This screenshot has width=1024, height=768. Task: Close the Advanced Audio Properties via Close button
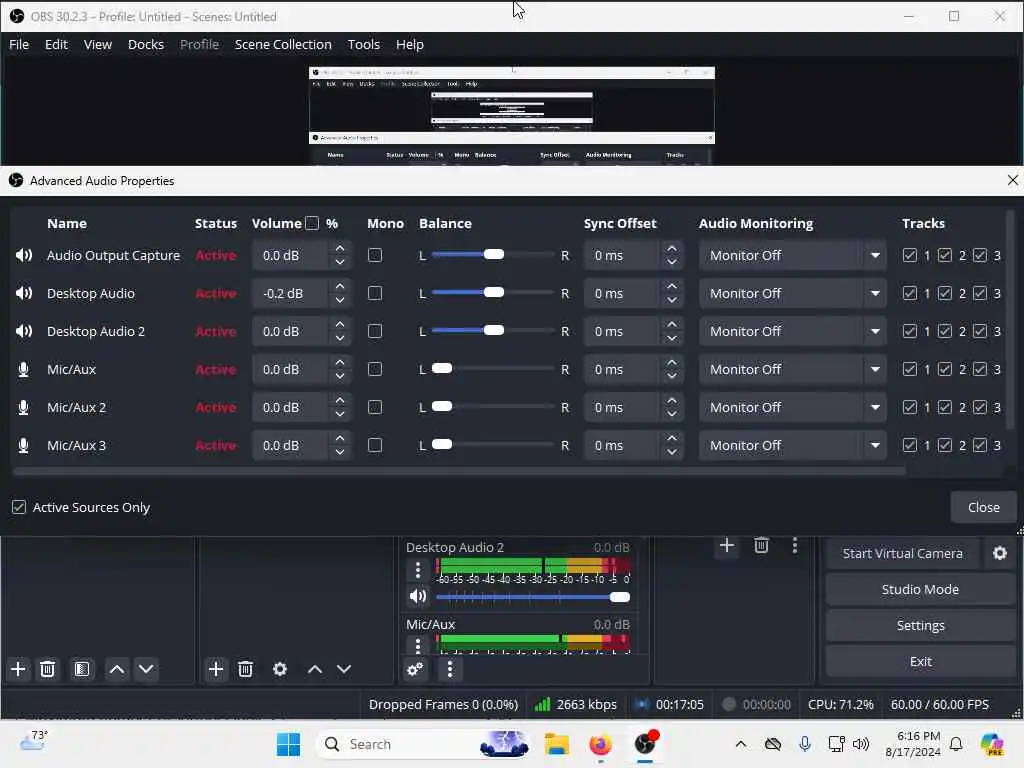tap(984, 507)
